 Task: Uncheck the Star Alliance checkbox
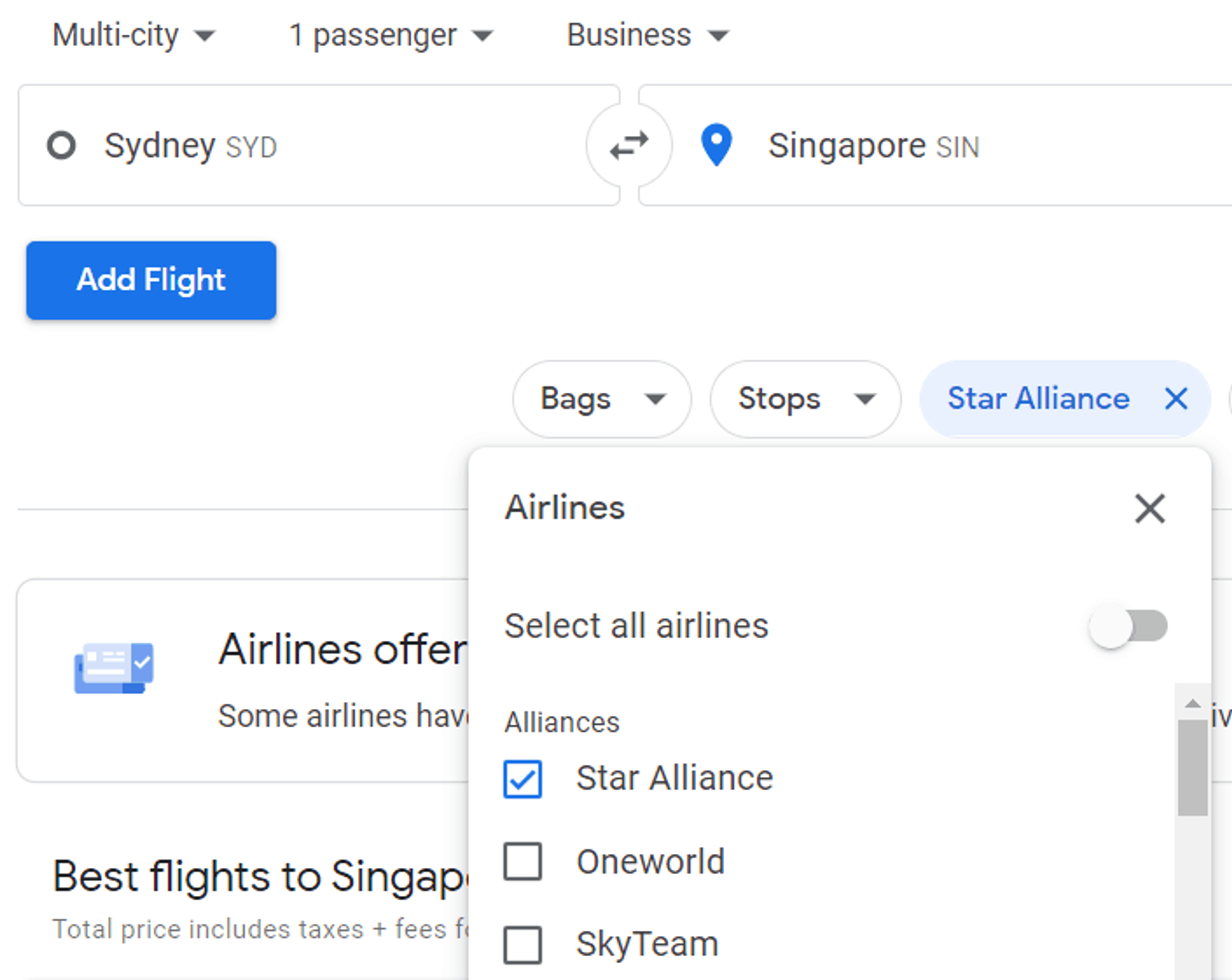(x=522, y=779)
